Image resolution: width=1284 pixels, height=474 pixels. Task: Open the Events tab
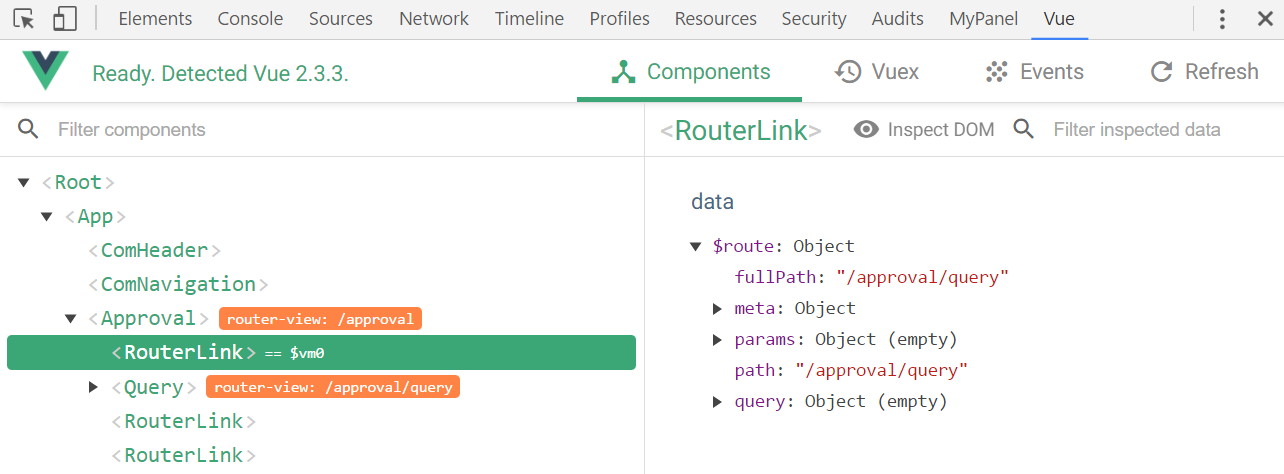click(1034, 72)
